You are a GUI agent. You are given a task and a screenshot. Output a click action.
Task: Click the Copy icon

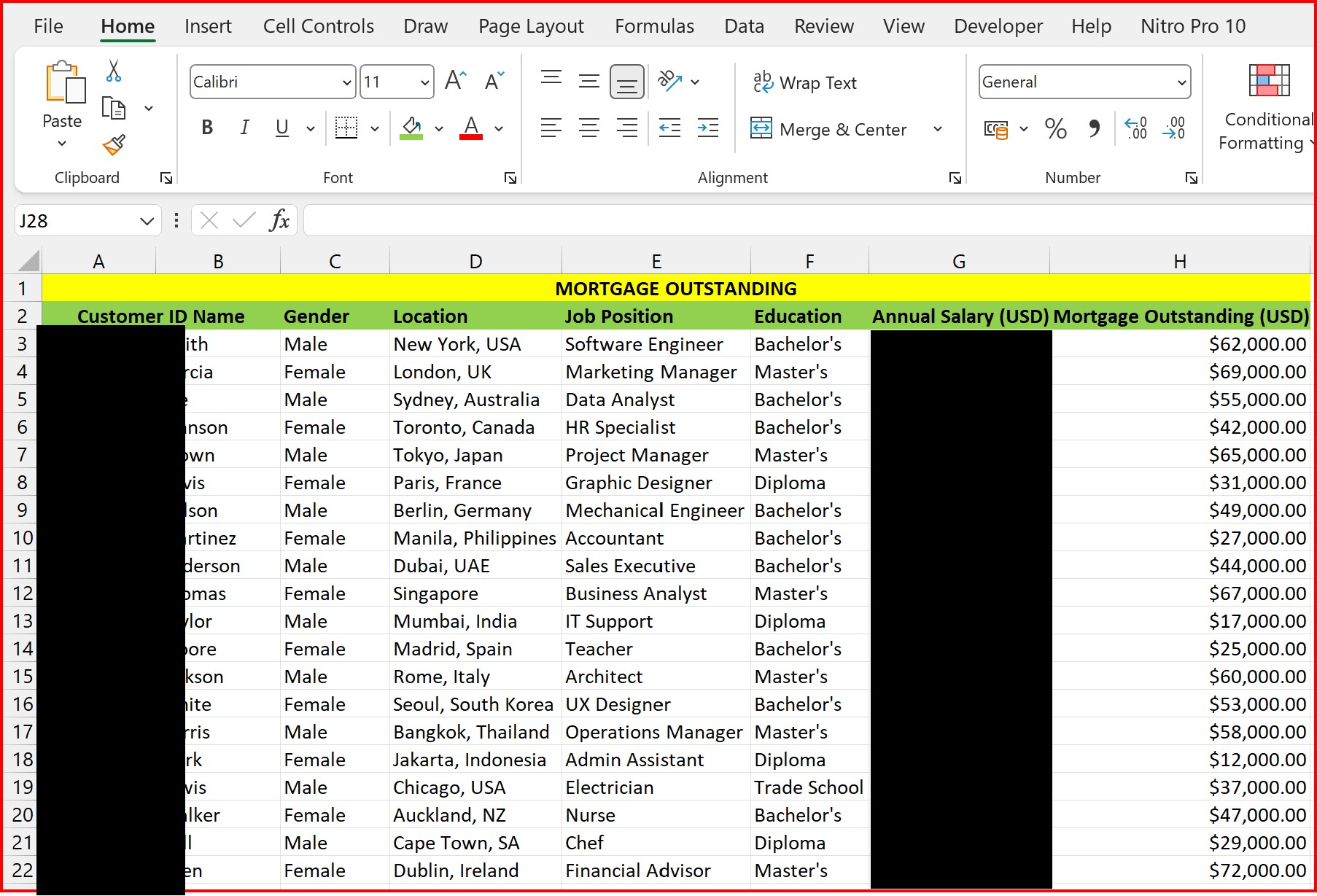pos(114,108)
